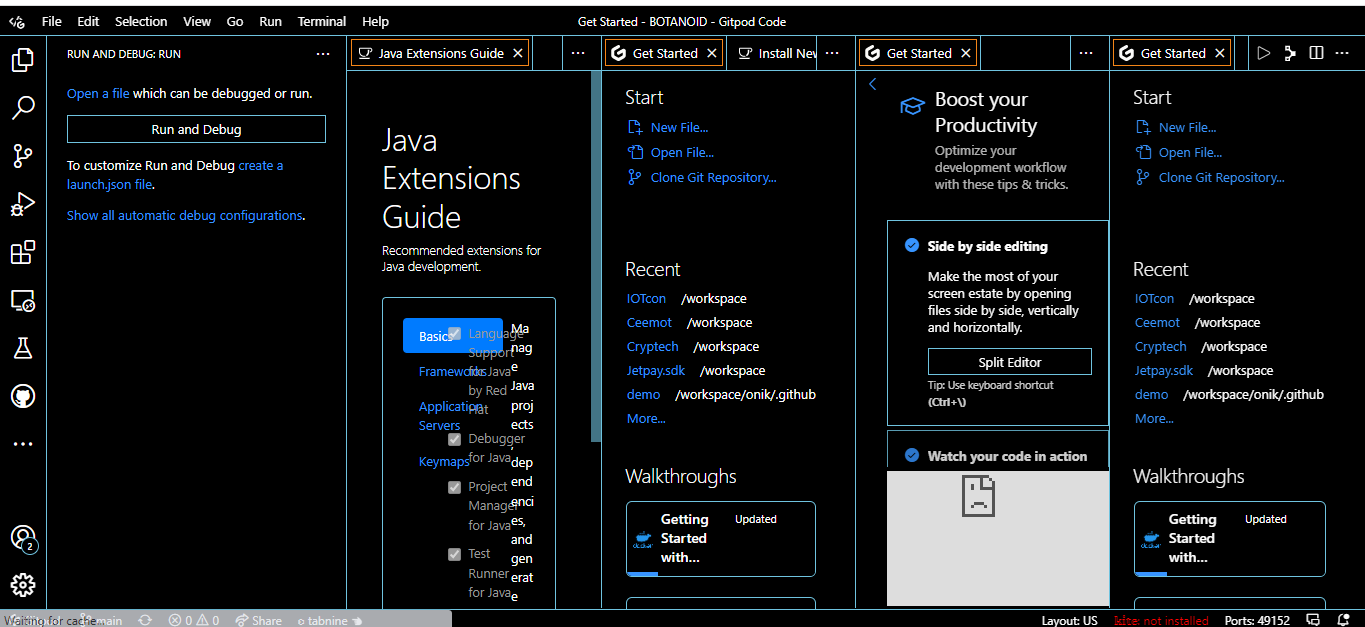Click Layout: US in status bar
The width and height of the screenshot is (1365, 627).
[x=1069, y=620]
